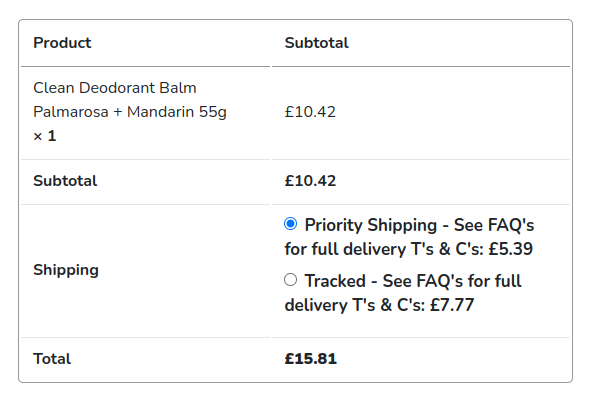Select the Priority Shipping radio button

click(x=291, y=224)
